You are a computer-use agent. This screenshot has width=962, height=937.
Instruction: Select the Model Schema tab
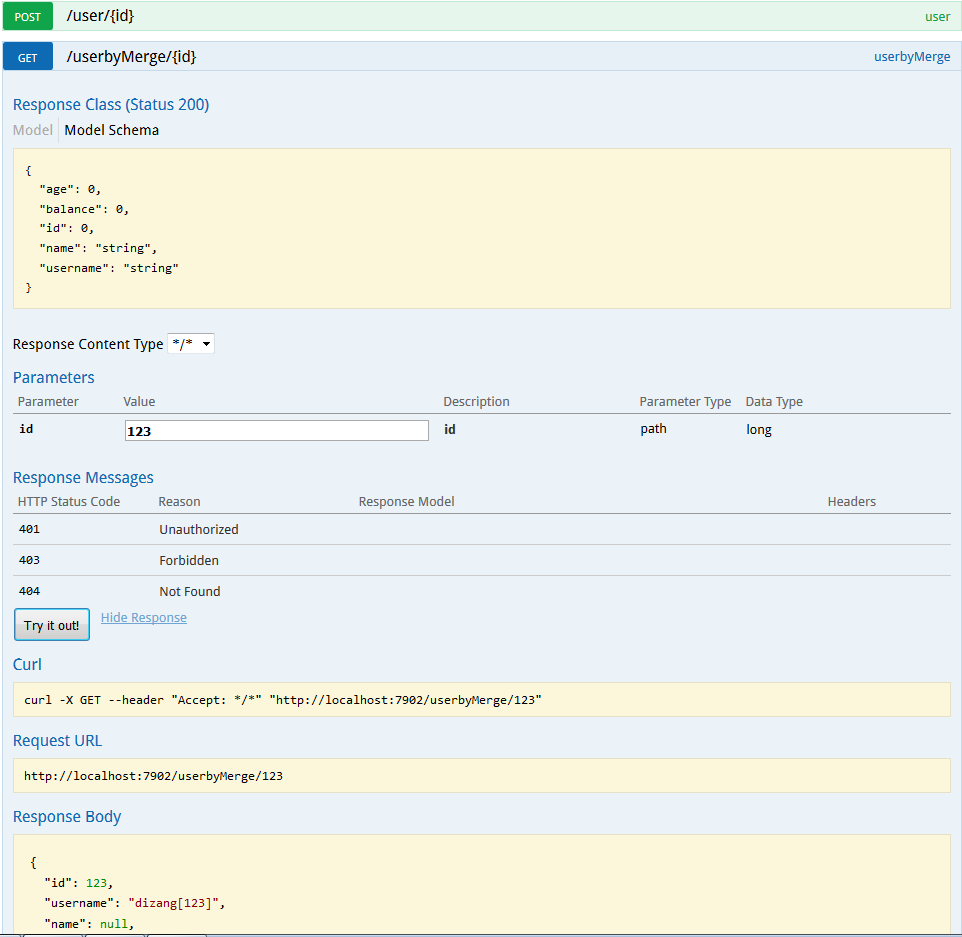[111, 130]
